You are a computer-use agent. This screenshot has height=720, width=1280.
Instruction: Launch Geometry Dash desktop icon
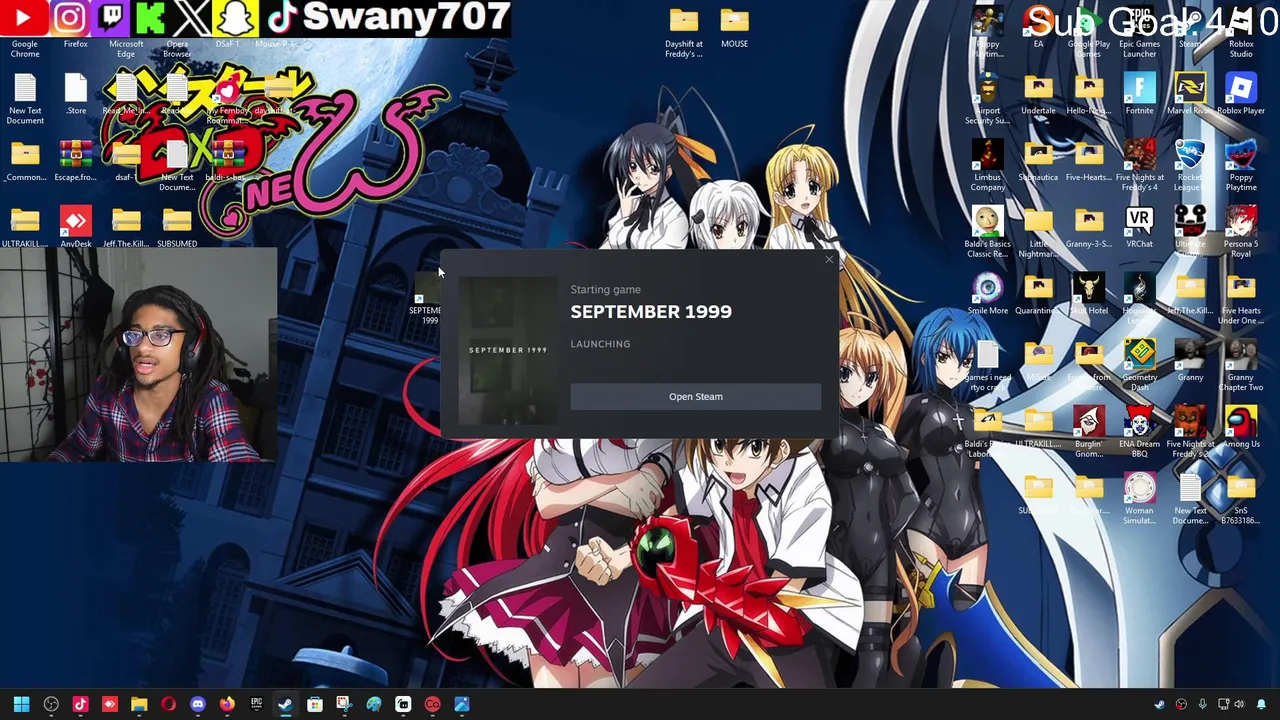tap(1139, 365)
